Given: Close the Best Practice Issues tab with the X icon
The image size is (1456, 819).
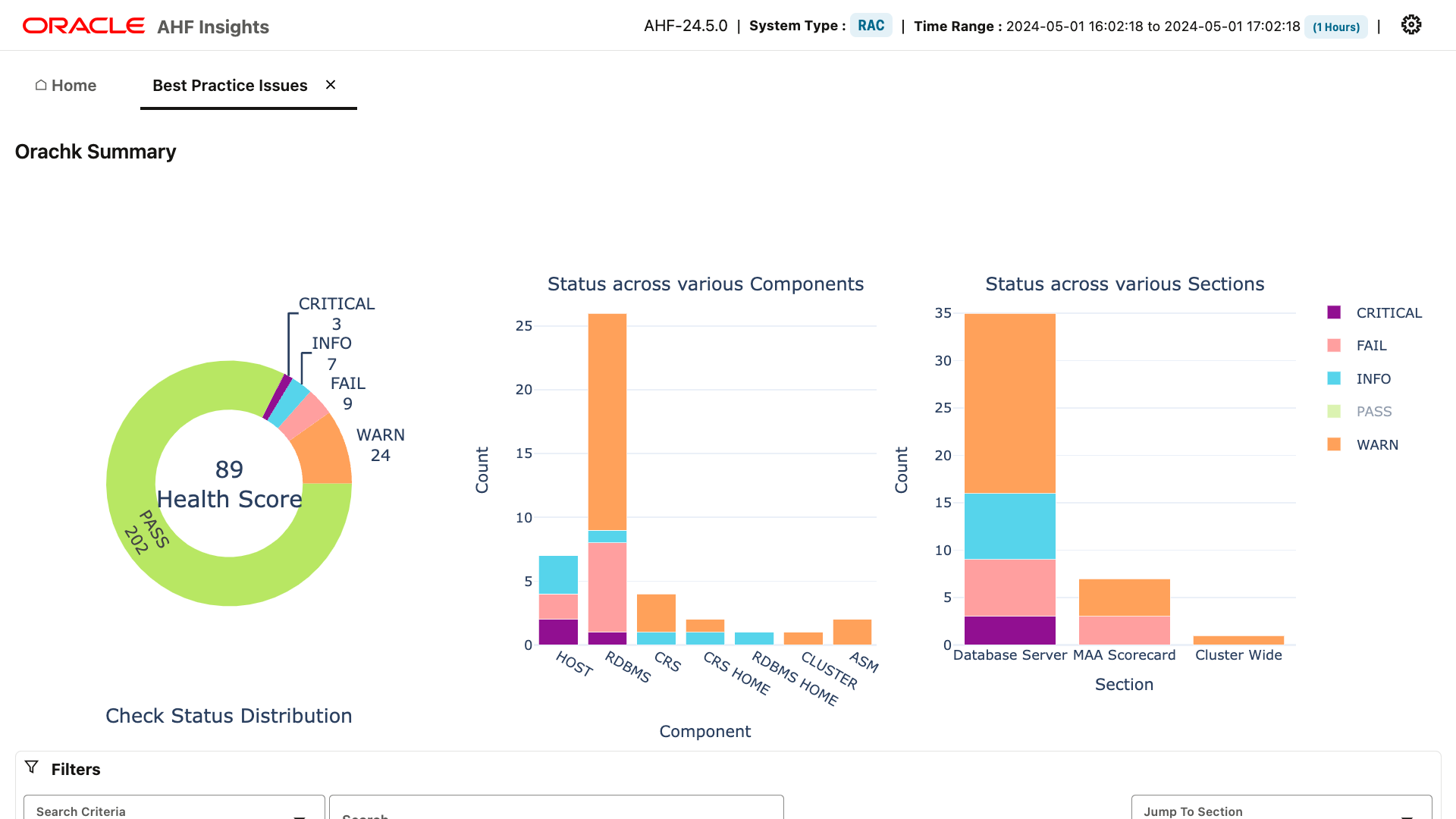Looking at the screenshot, I should [x=330, y=85].
